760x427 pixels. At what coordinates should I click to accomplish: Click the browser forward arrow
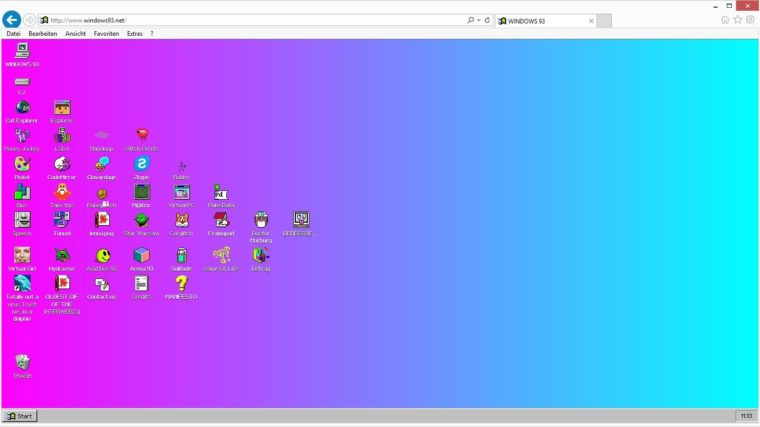(30, 20)
